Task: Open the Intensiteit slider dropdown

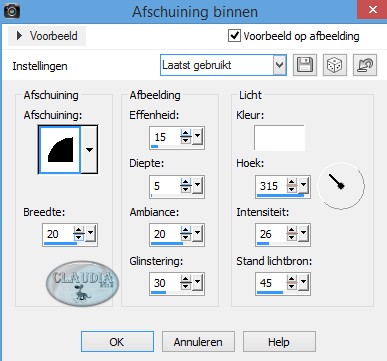Action: tap(303, 234)
